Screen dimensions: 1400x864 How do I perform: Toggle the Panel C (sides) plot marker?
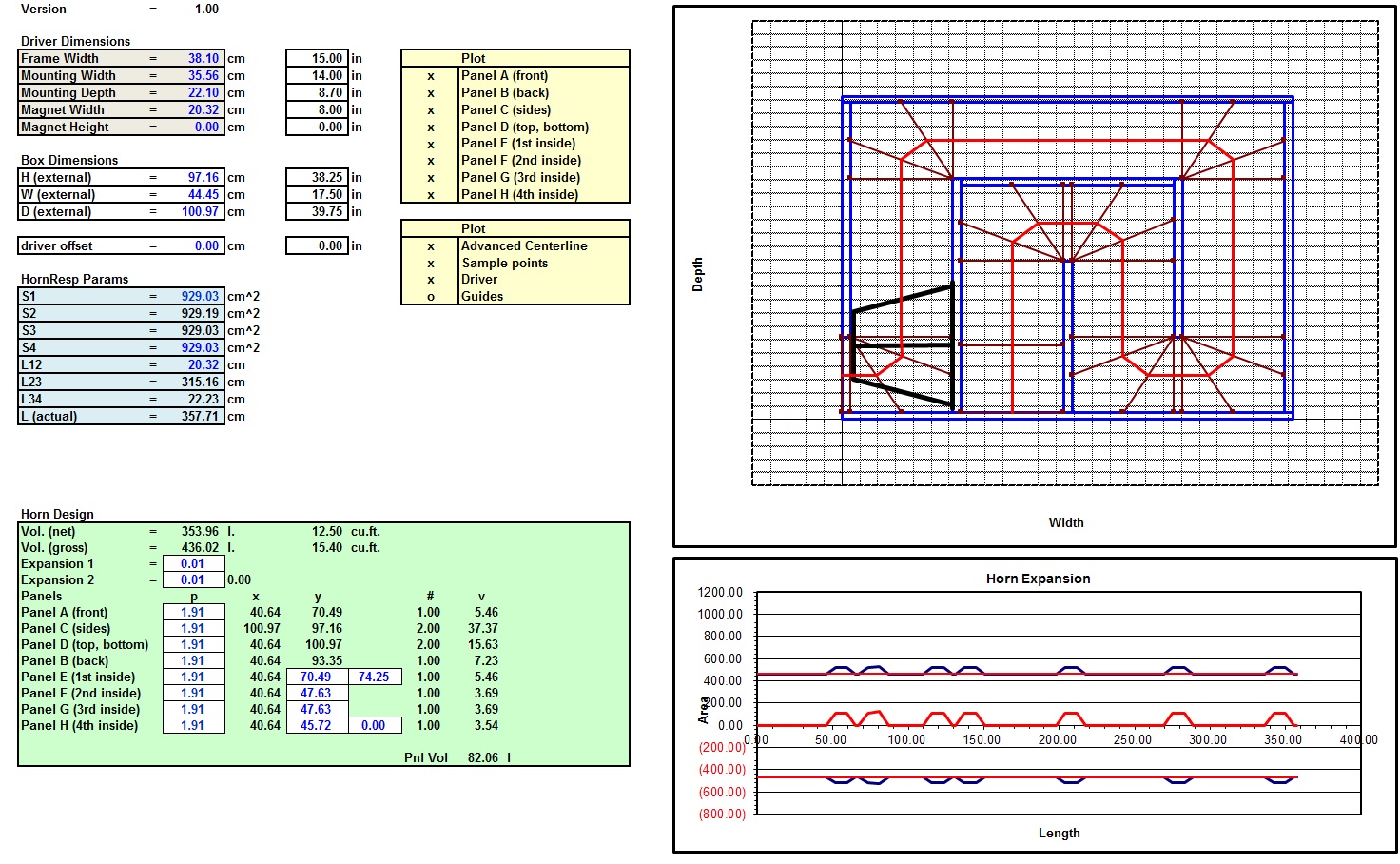tap(430, 110)
